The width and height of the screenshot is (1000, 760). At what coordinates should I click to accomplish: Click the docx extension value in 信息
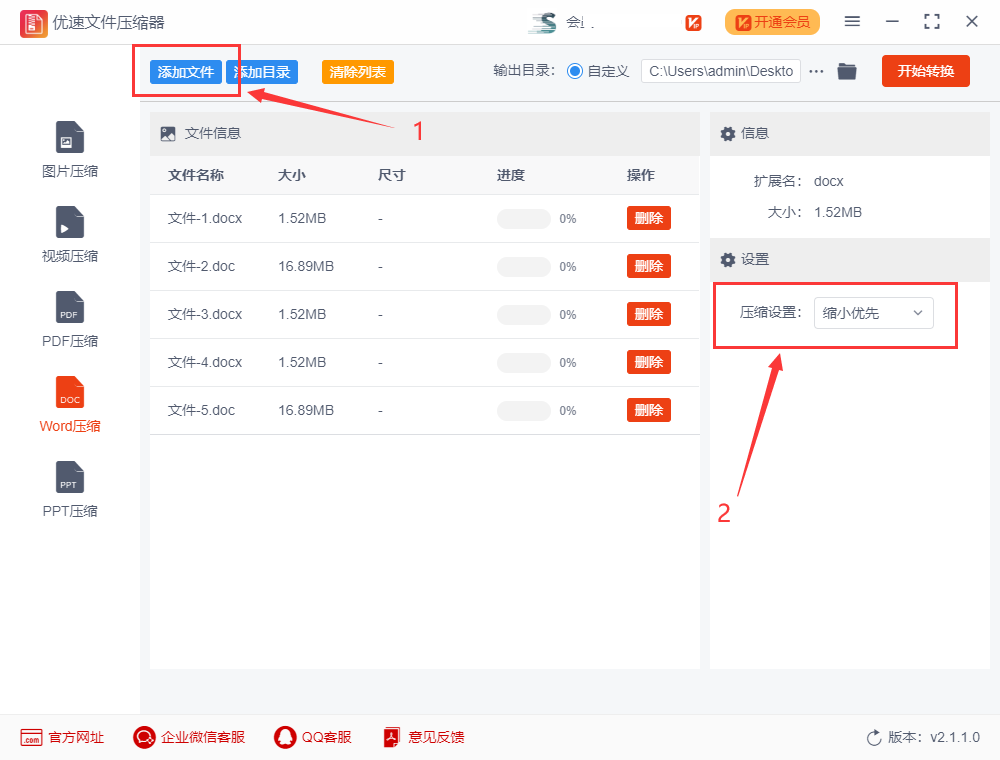(828, 182)
